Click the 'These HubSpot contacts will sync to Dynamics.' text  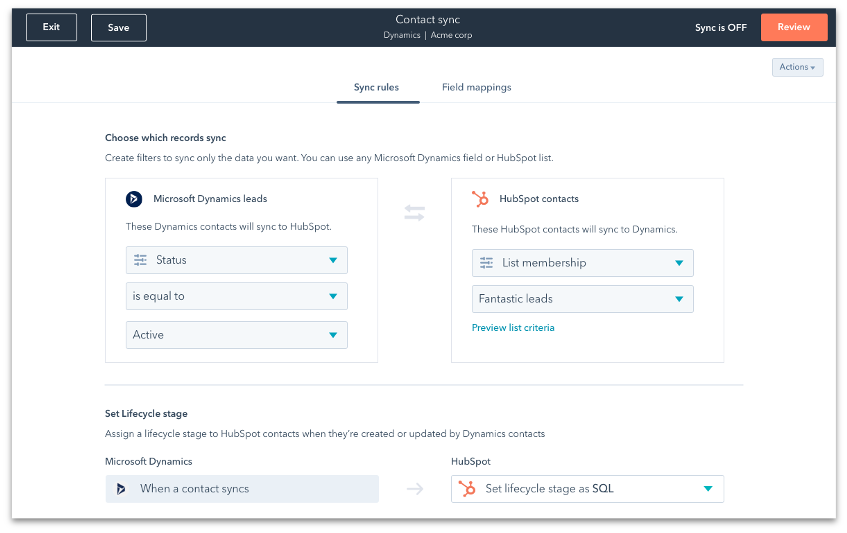coord(574,230)
